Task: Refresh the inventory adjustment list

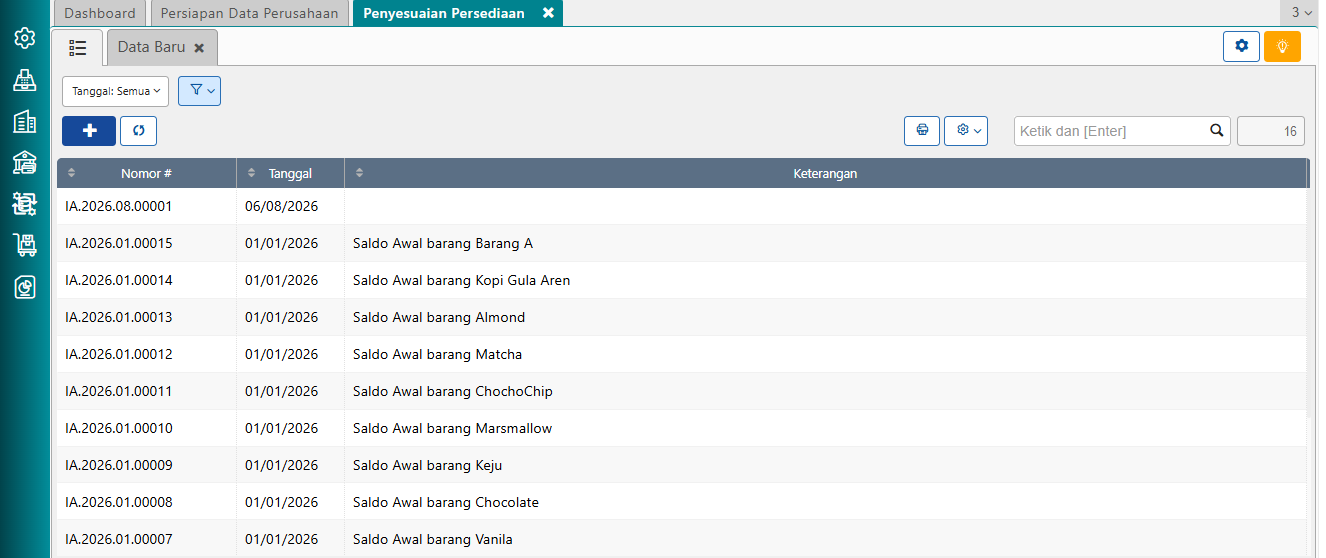Action: click(x=138, y=131)
